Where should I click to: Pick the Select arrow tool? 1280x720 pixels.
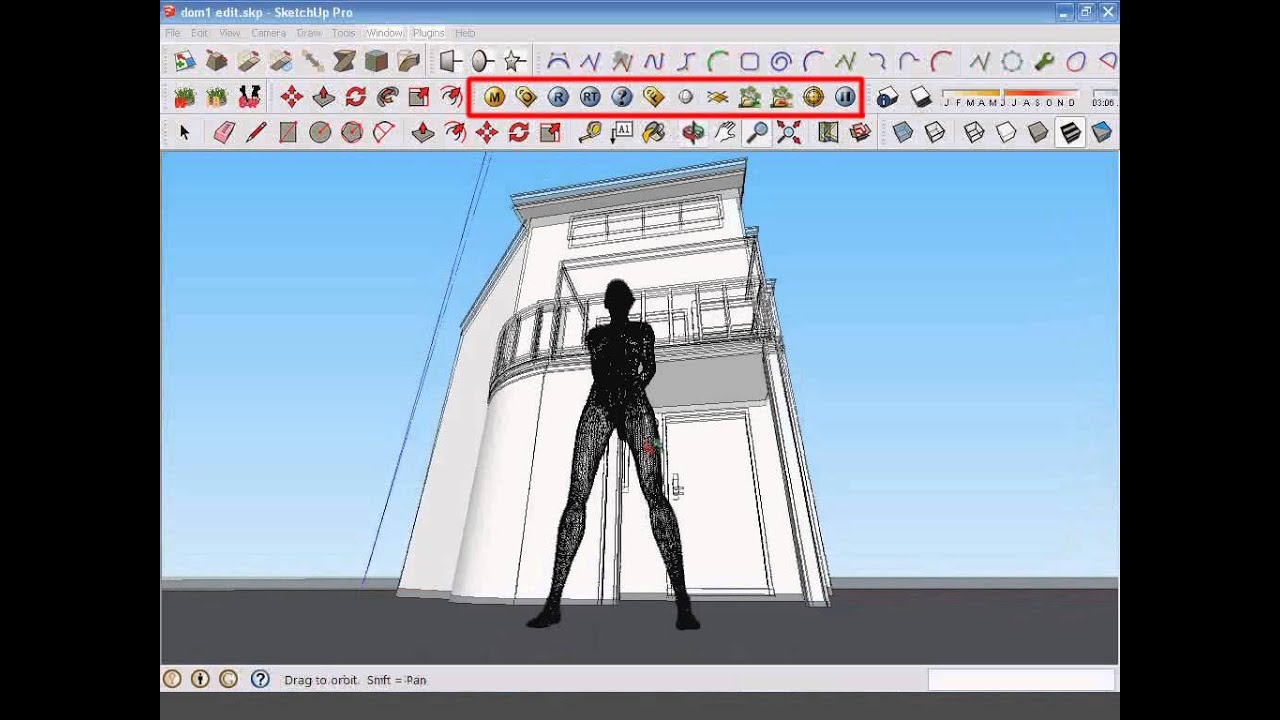click(x=184, y=132)
